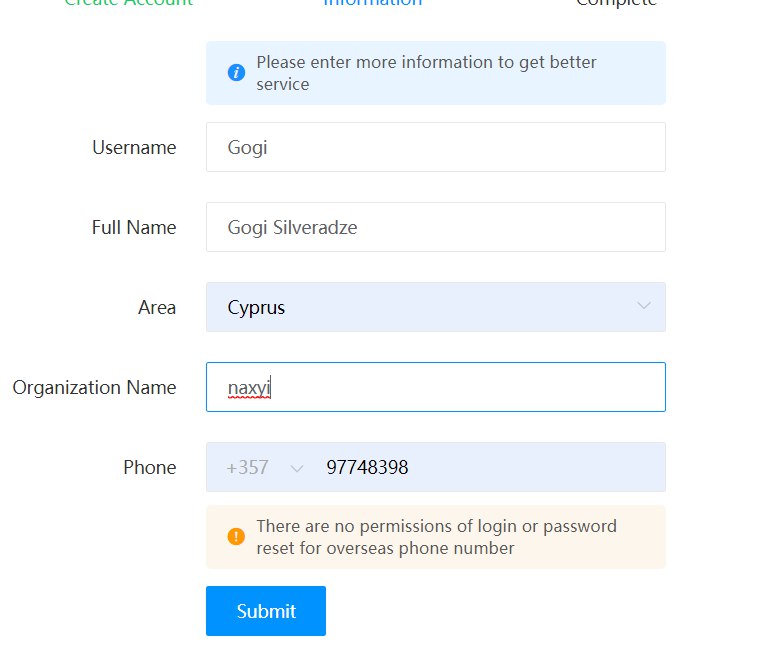Screen dimensions: 759x656
Task: Click the Area label
Action: [x=157, y=307]
